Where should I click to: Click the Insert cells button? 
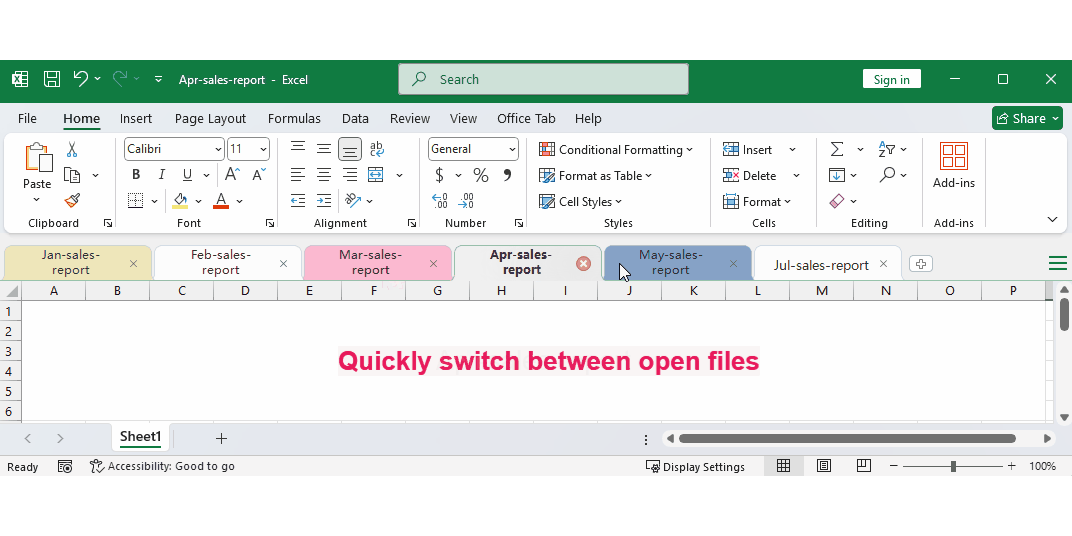click(747, 150)
